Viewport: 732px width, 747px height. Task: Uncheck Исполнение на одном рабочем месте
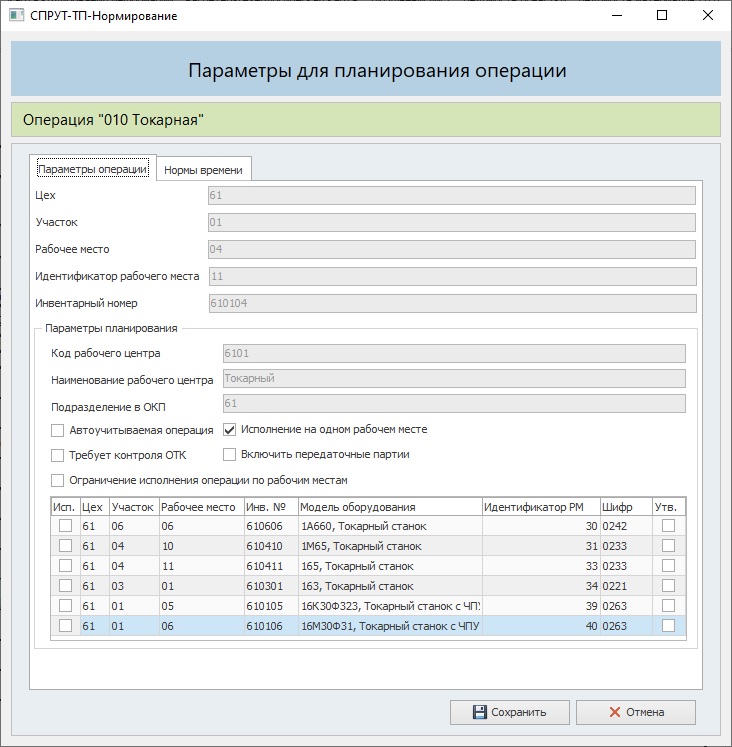tap(229, 430)
